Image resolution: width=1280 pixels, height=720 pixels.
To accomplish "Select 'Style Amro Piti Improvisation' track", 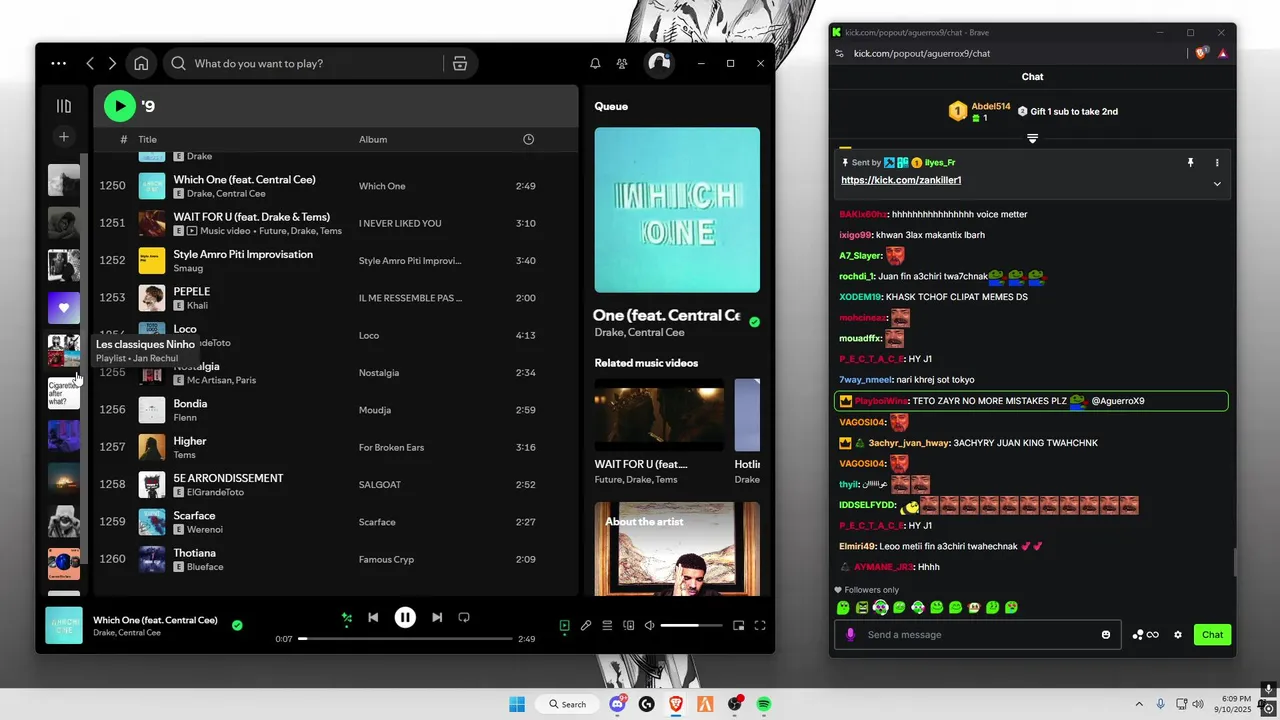I will [x=336, y=260].
